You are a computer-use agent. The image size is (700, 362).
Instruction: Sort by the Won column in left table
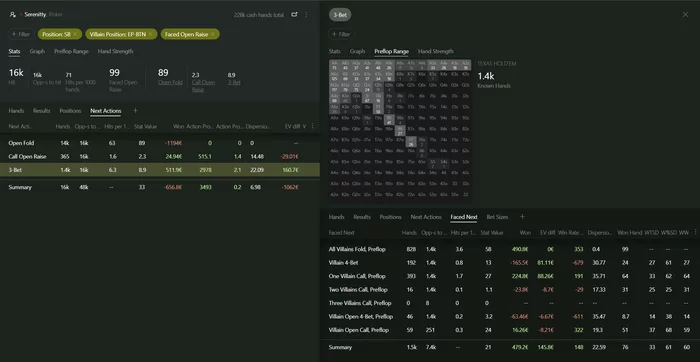point(179,126)
